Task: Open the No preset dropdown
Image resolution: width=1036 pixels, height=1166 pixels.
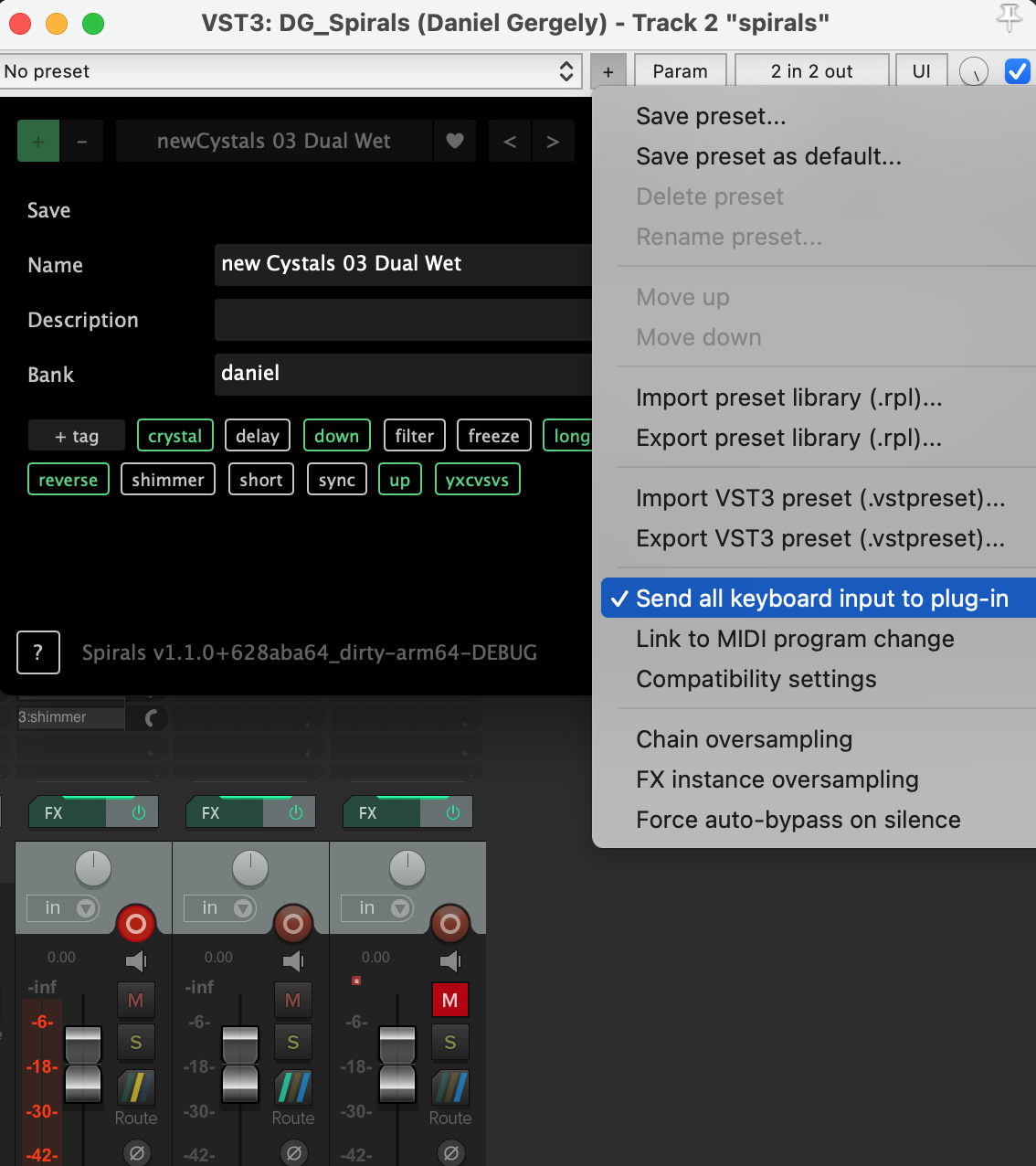Action: (291, 71)
